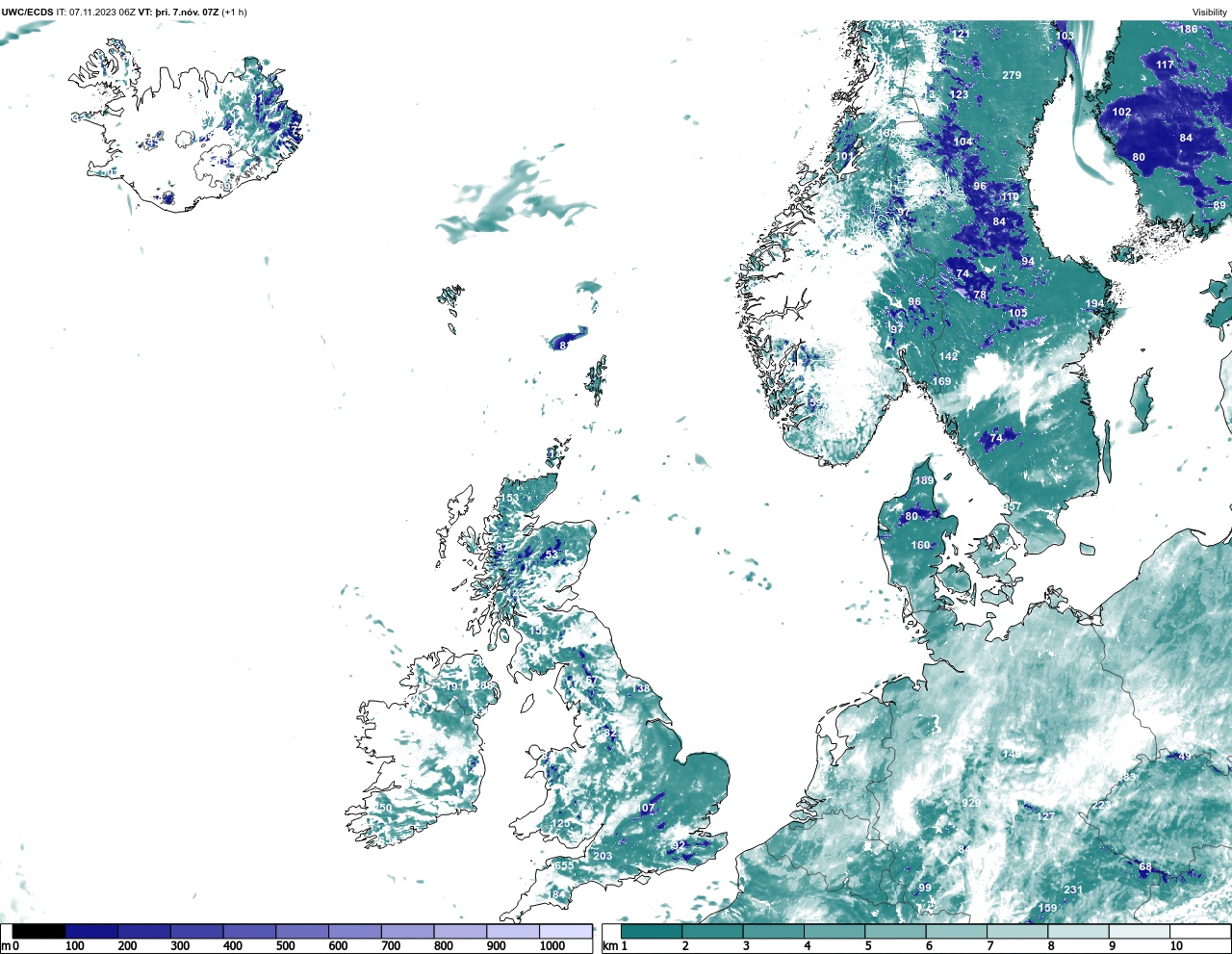Click the '127' value over central Germany
This screenshot has width=1232, height=954.
point(1045,816)
